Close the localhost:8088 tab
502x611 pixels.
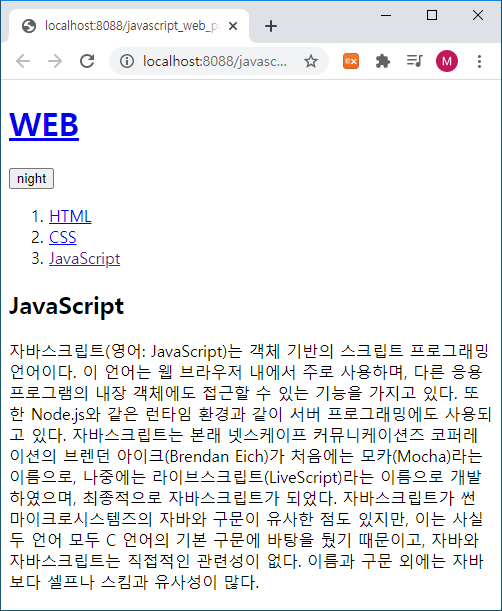pyautogui.click(x=233, y=26)
